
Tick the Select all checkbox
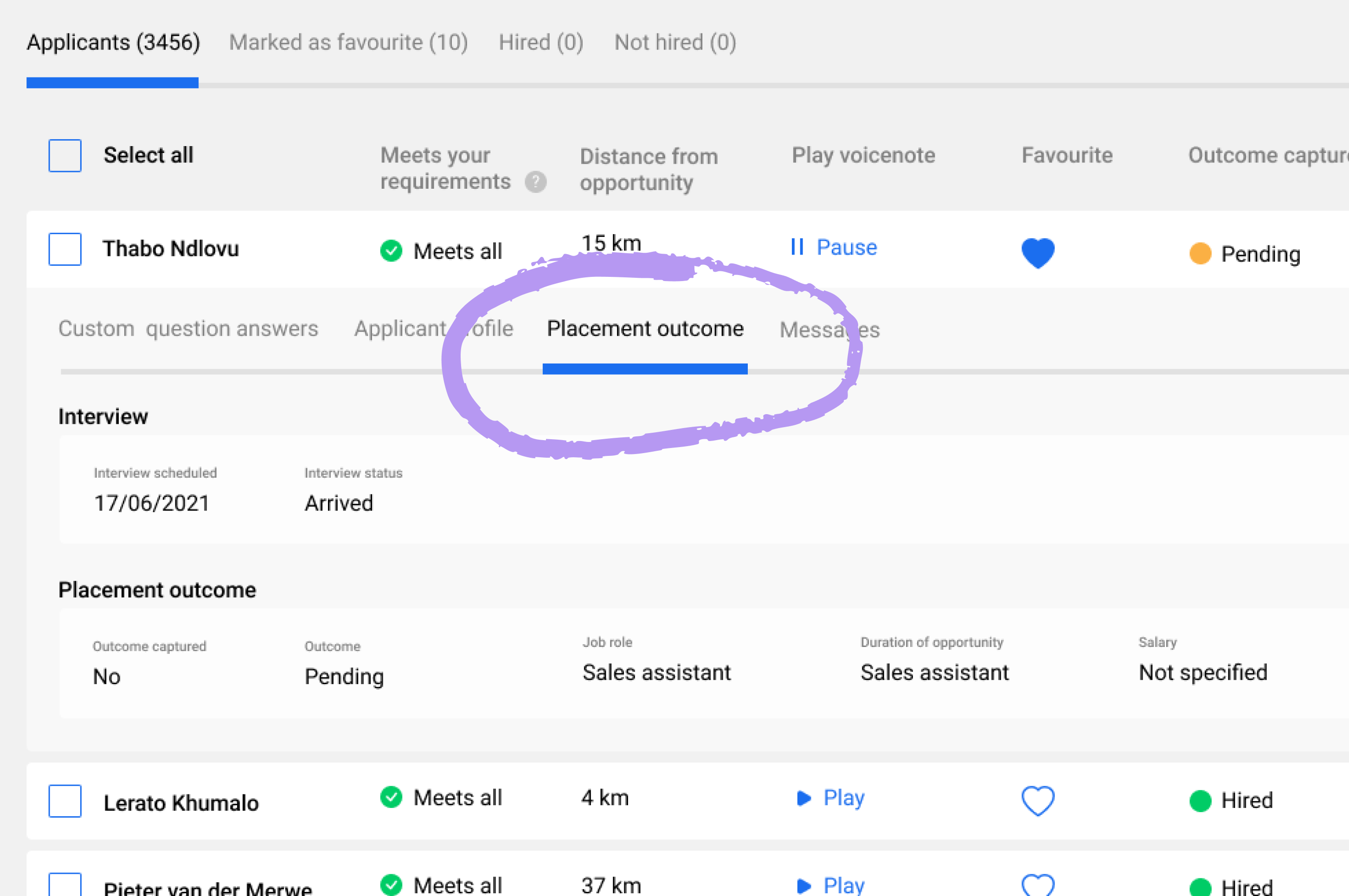[x=65, y=155]
